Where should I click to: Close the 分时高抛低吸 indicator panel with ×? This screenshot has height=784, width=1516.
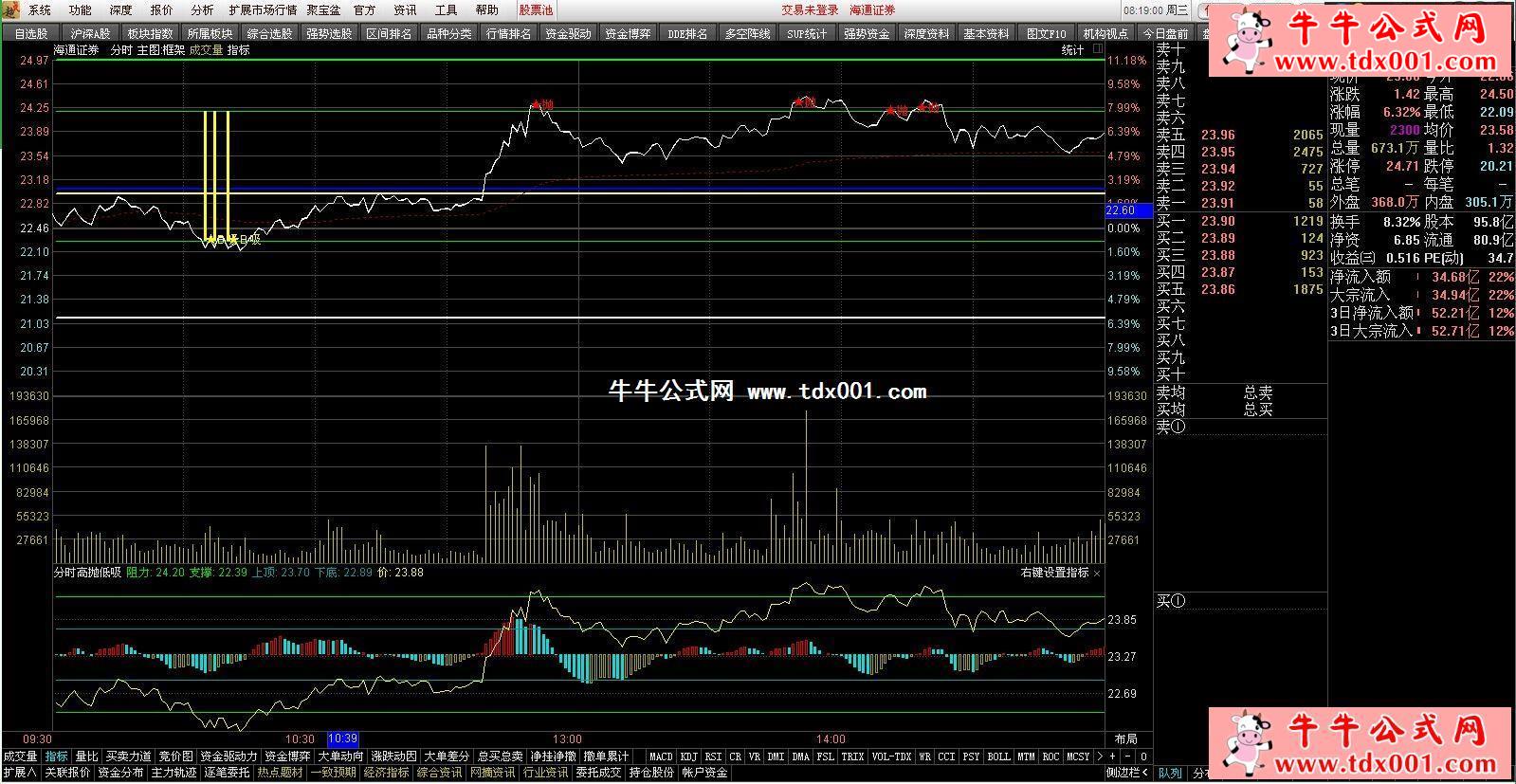1097,574
